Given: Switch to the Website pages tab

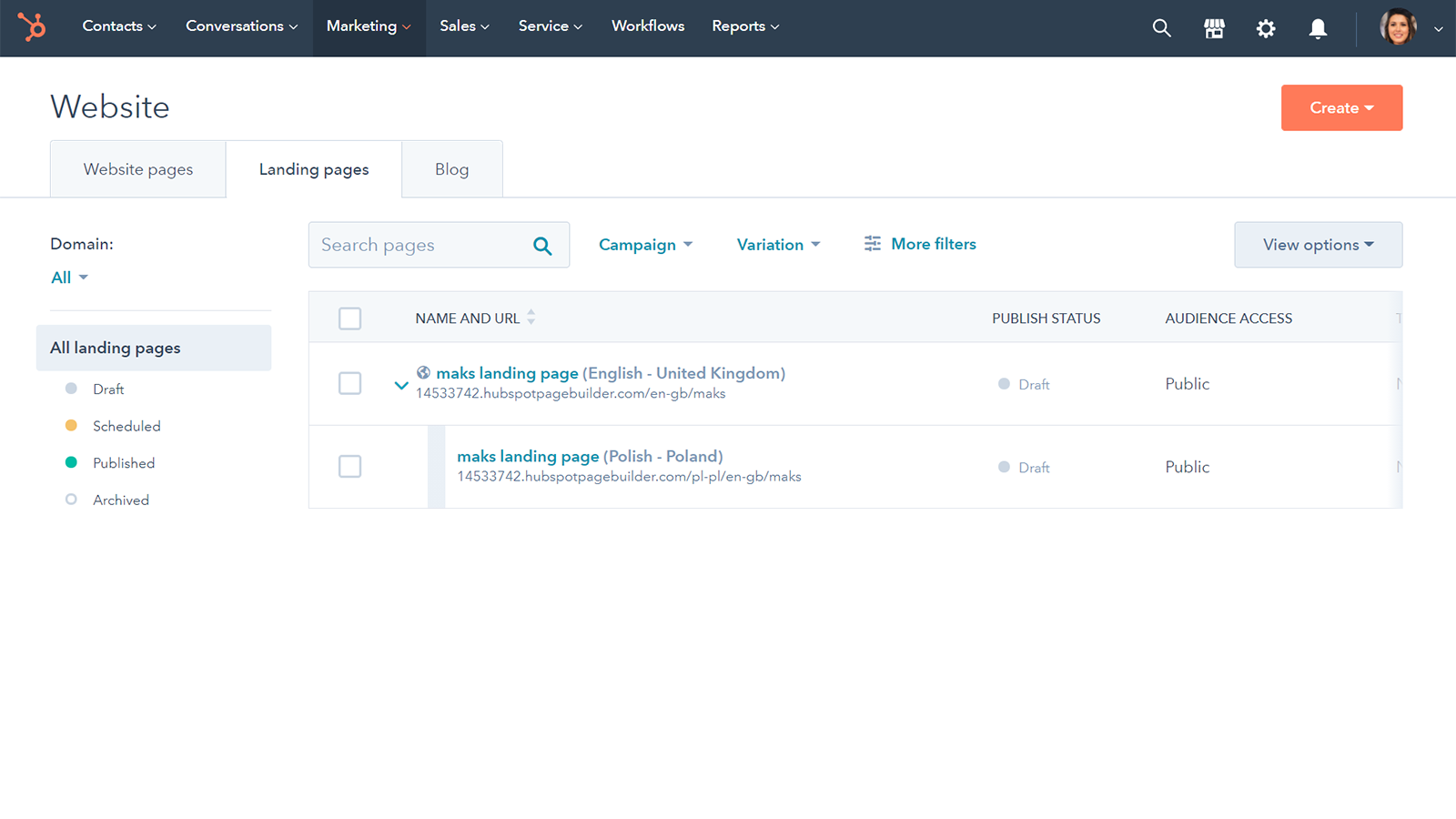Looking at the screenshot, I should [x=138, y=169].
